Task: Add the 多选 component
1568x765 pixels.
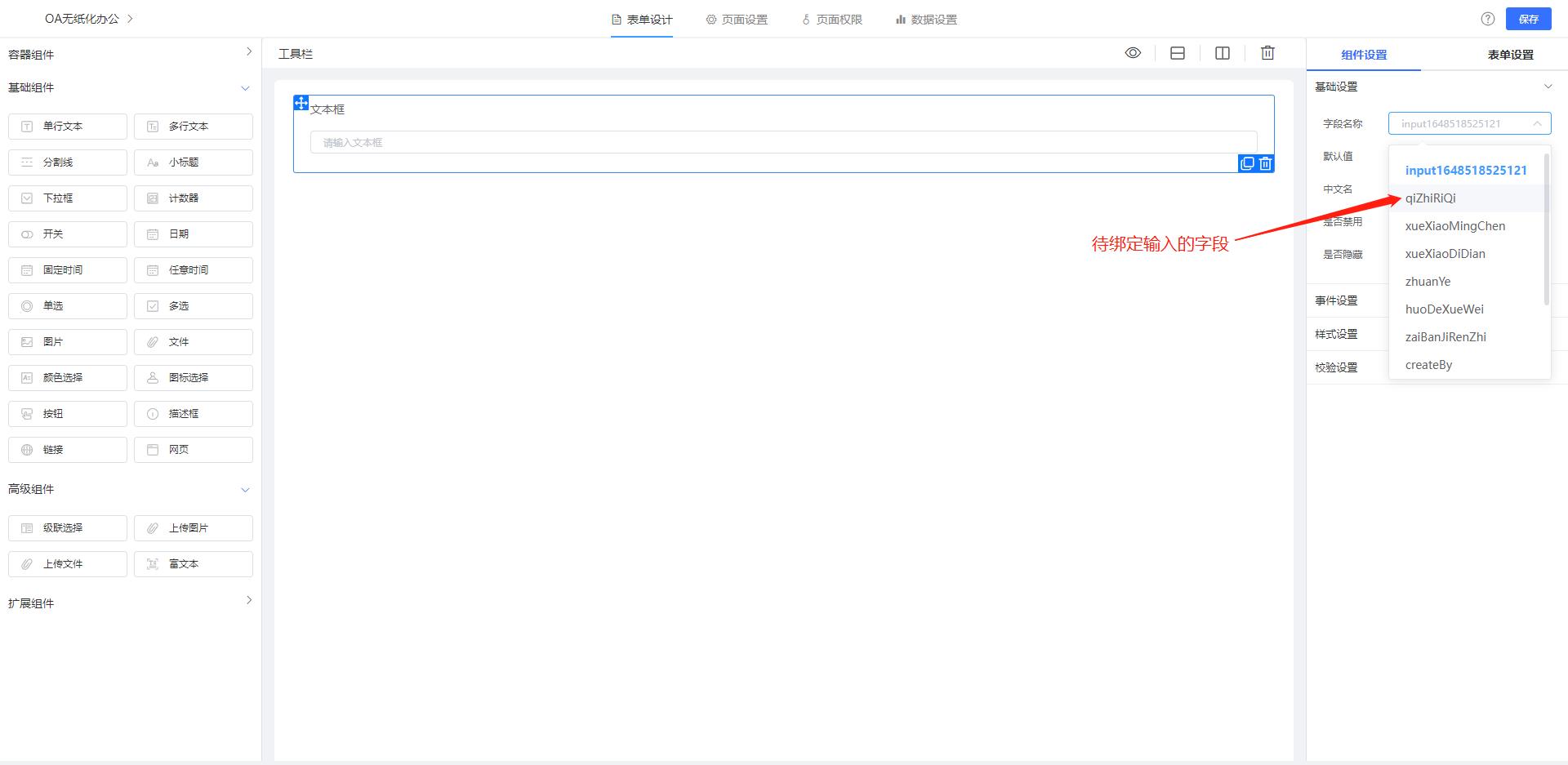Action: coord(194,306)
